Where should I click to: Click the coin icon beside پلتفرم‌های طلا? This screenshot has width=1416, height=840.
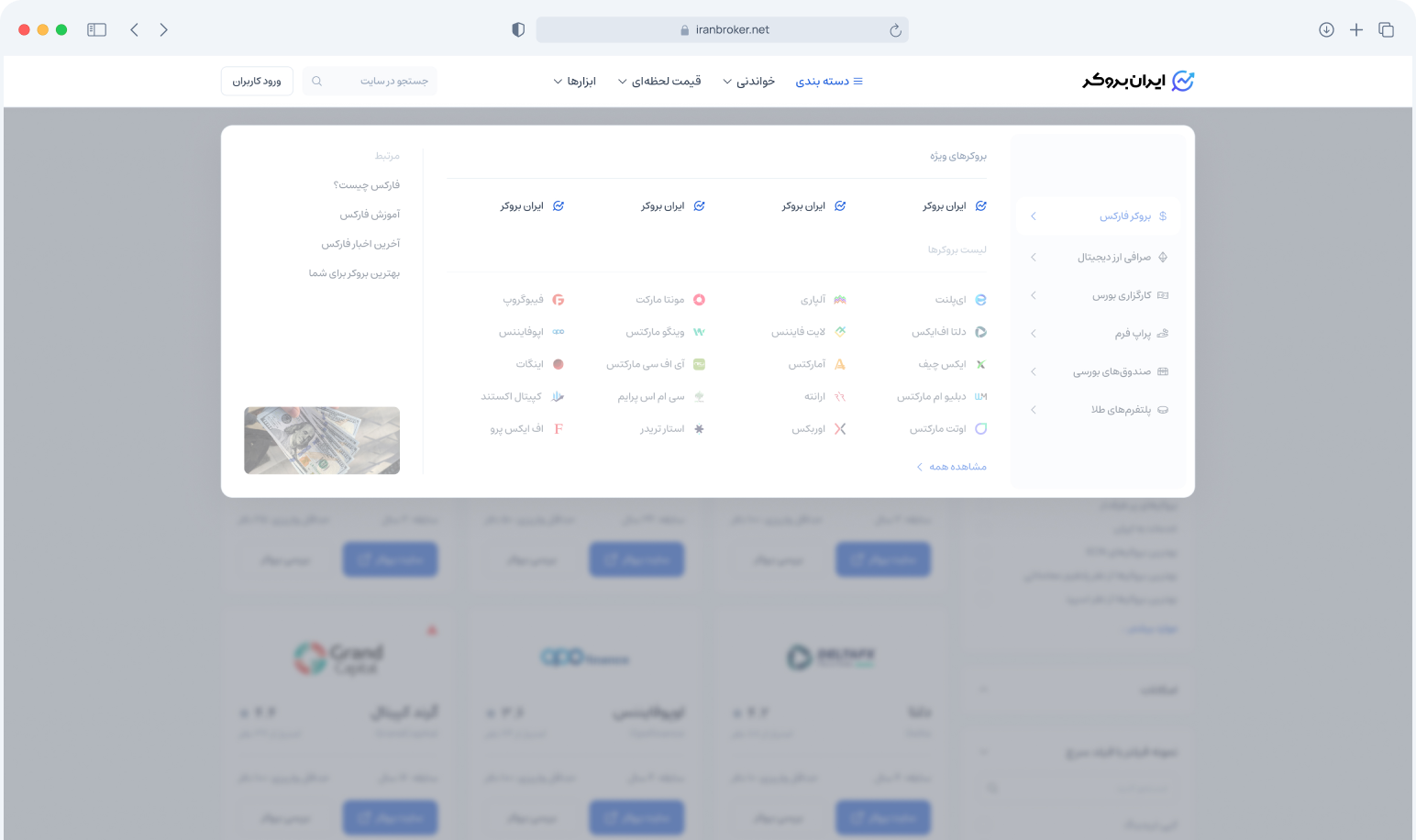point(1163,410)
